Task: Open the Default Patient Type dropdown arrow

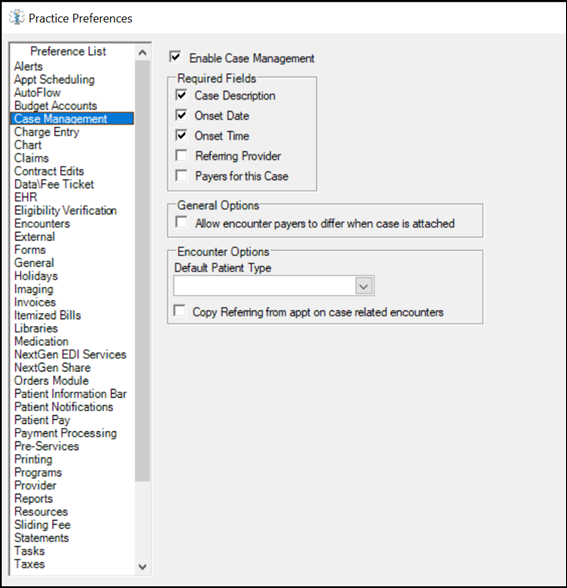Action: (x=363, y=286)
